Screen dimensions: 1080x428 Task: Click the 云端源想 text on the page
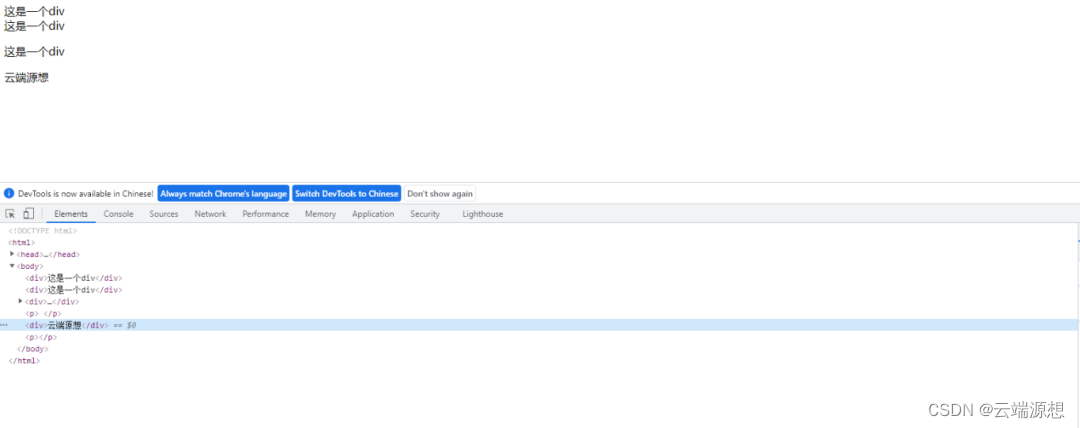point(26,77)
